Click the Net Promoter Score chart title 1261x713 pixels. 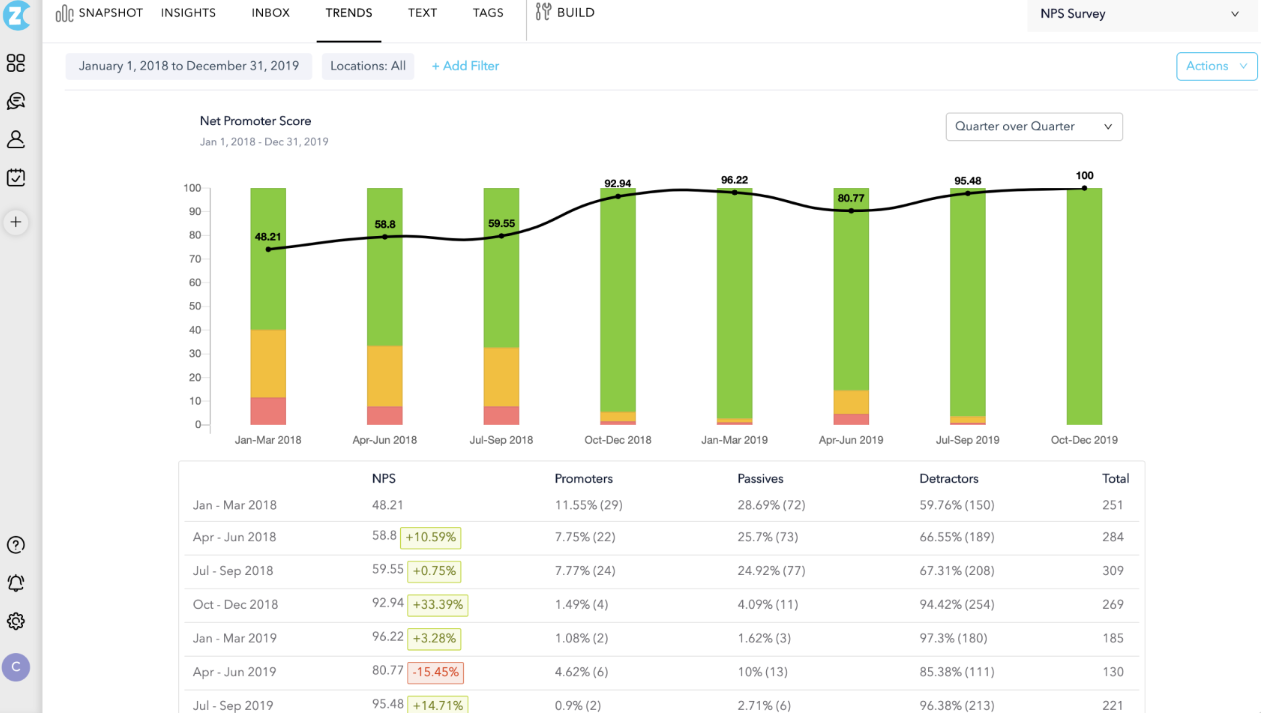[x=256, y=121]
